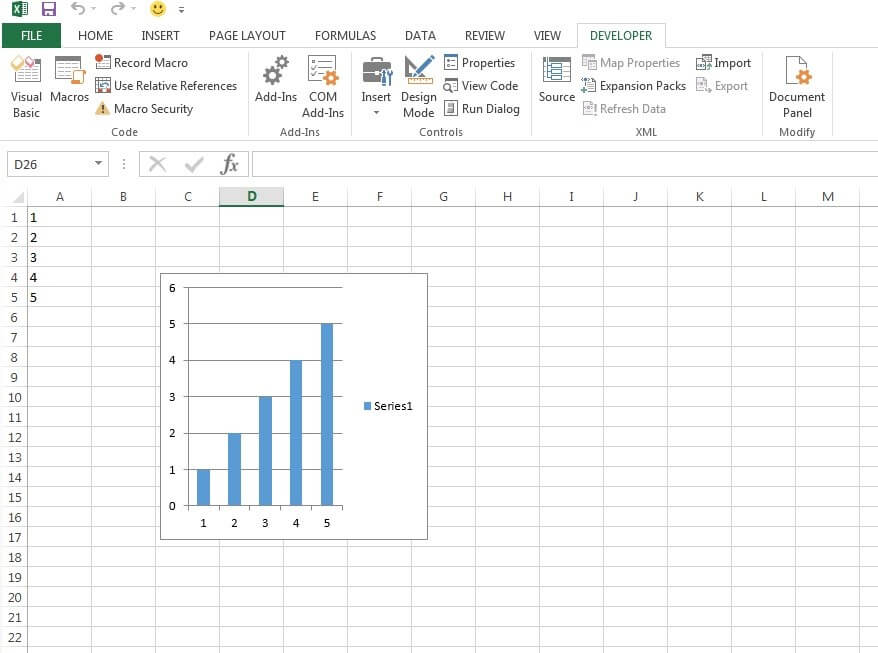Select column D header
878x653 pixels.
tap(251, 197)
